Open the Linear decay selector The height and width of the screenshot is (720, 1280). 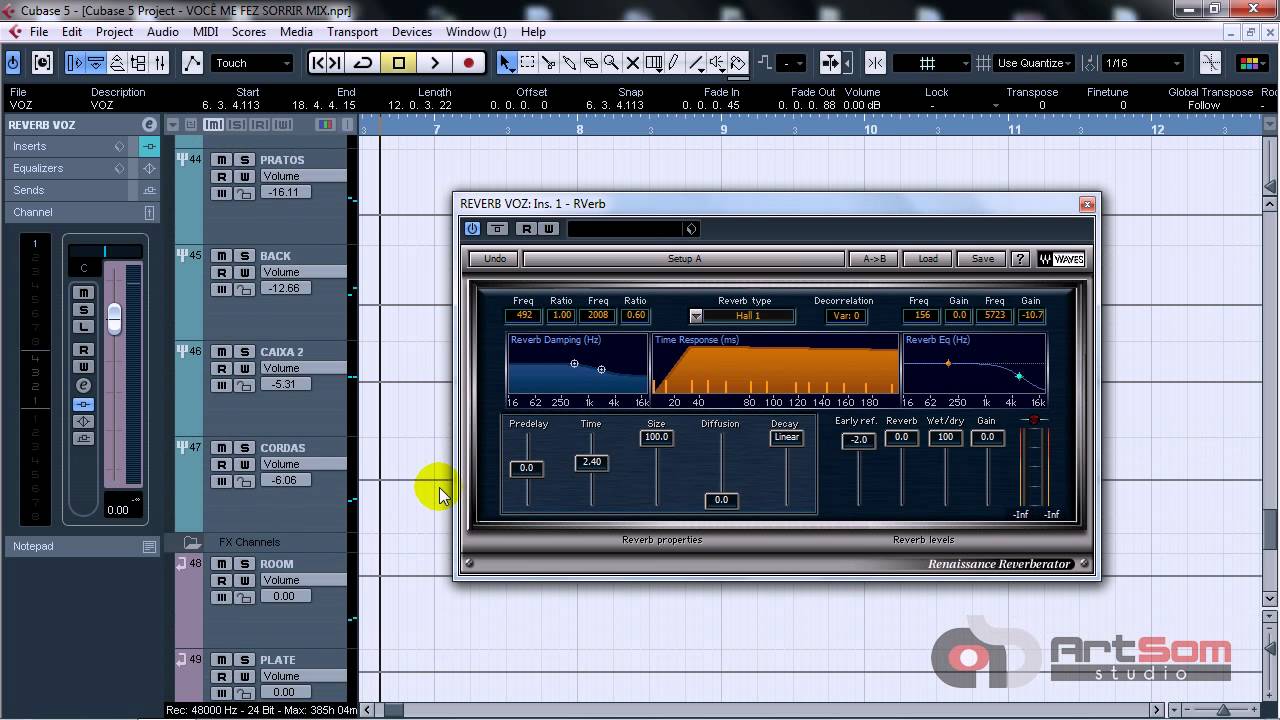pos(787,437)
